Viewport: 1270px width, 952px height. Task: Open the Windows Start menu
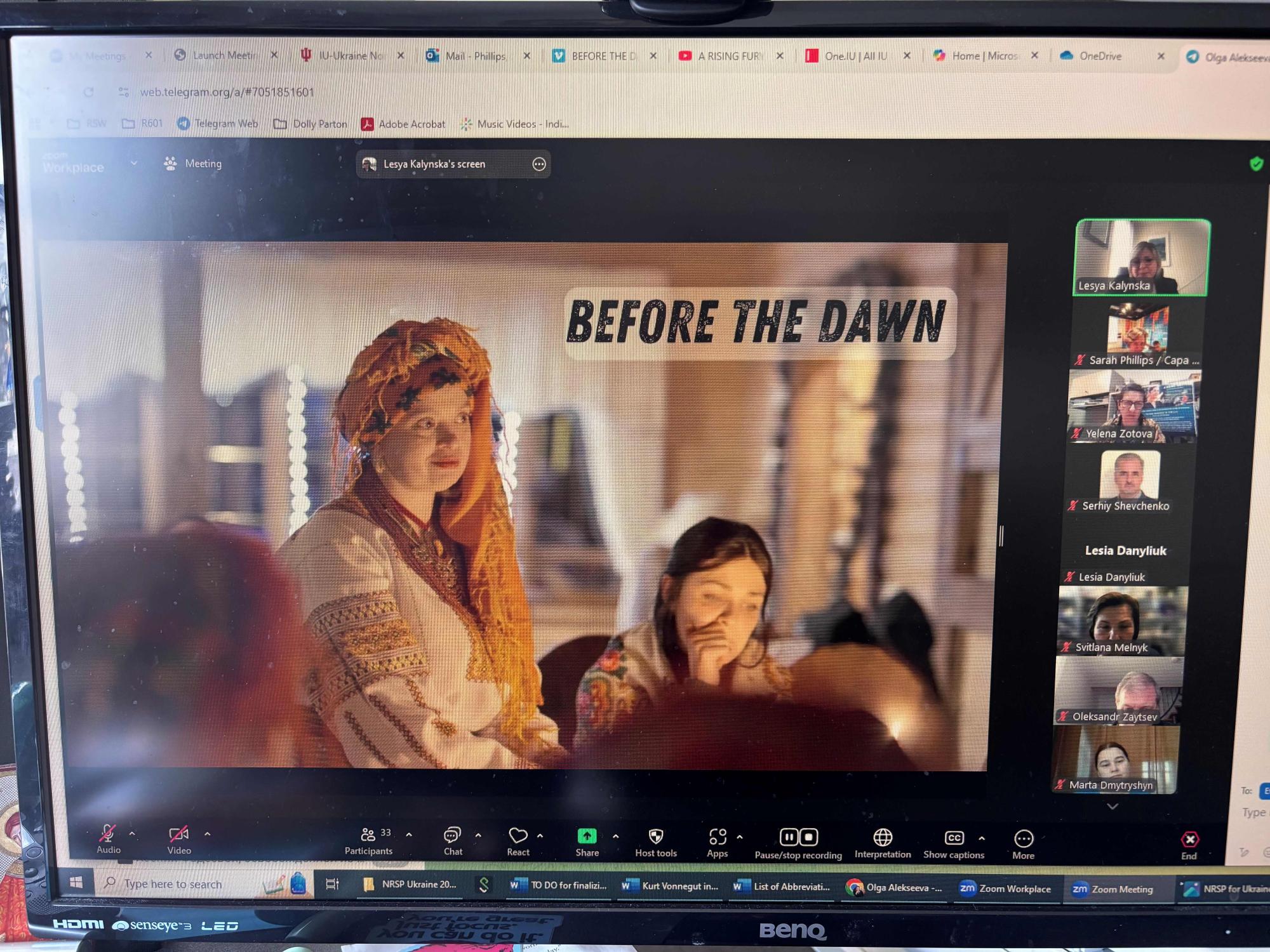pyautogui.click(x=76, y=882)
